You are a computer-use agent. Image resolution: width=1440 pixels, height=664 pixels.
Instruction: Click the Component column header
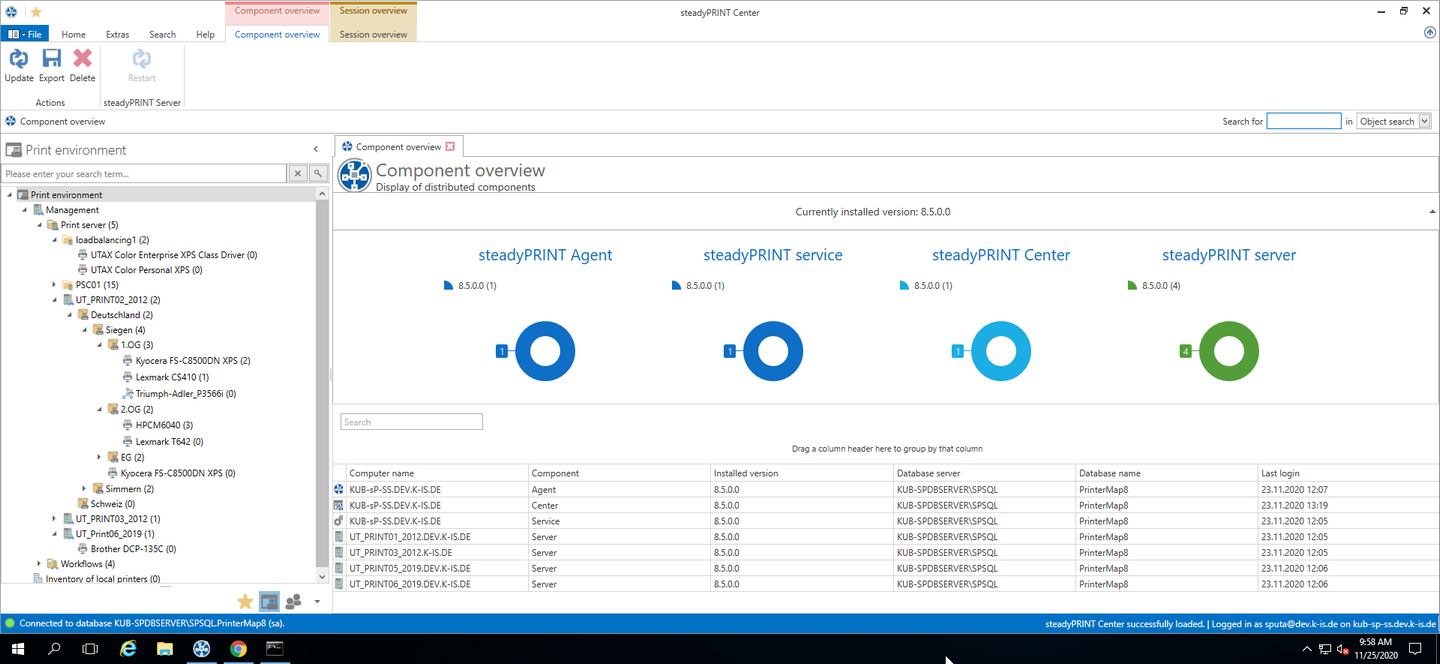tap(619, 473)
